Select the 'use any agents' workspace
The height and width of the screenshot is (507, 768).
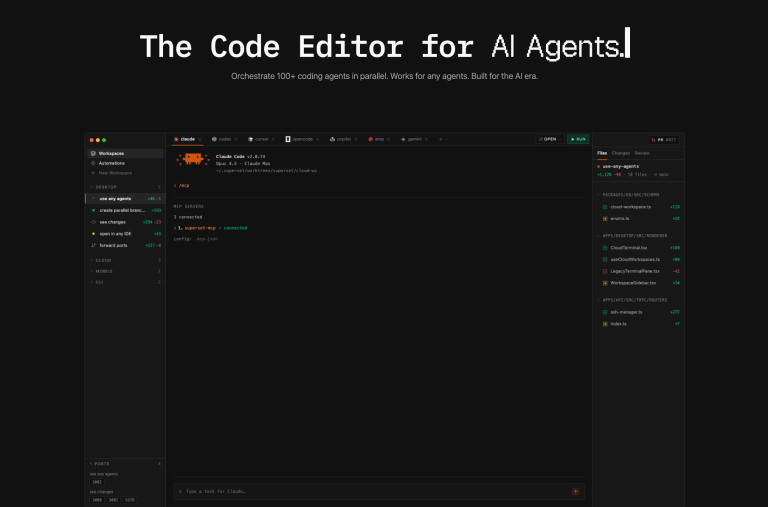tap(125, 198)
